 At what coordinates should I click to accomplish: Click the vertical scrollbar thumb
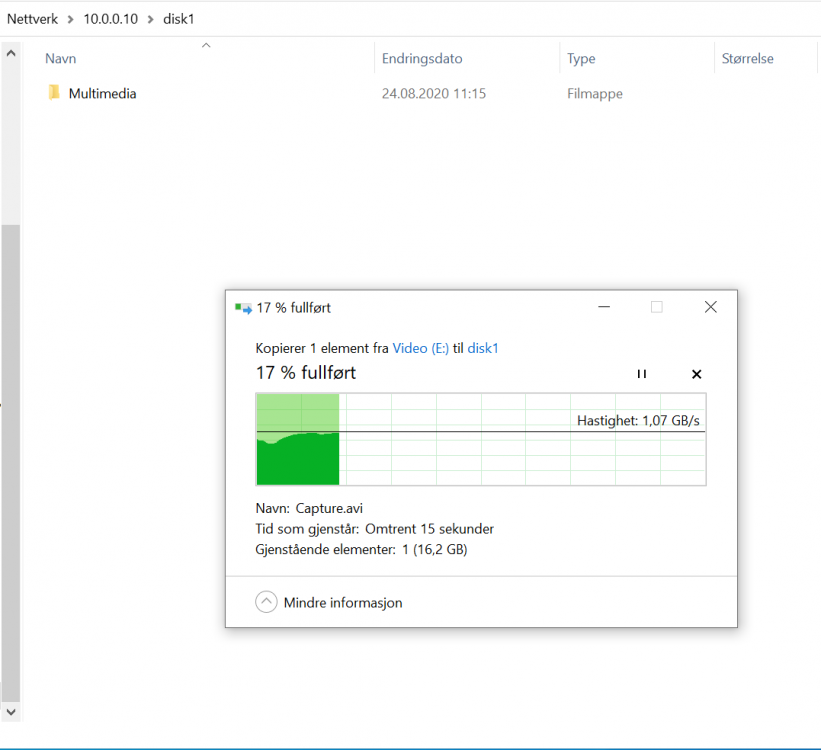click(11, 463)
